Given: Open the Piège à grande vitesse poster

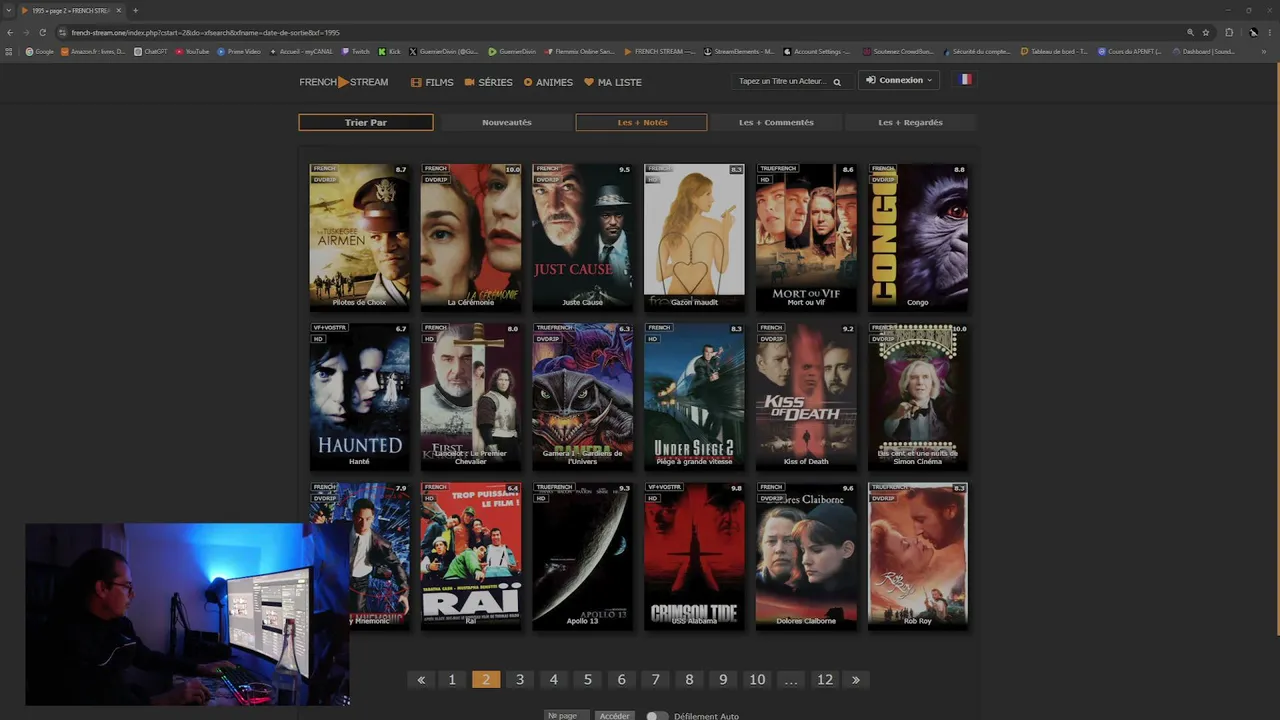Looking at the screenshot, I should coord(694,396).
